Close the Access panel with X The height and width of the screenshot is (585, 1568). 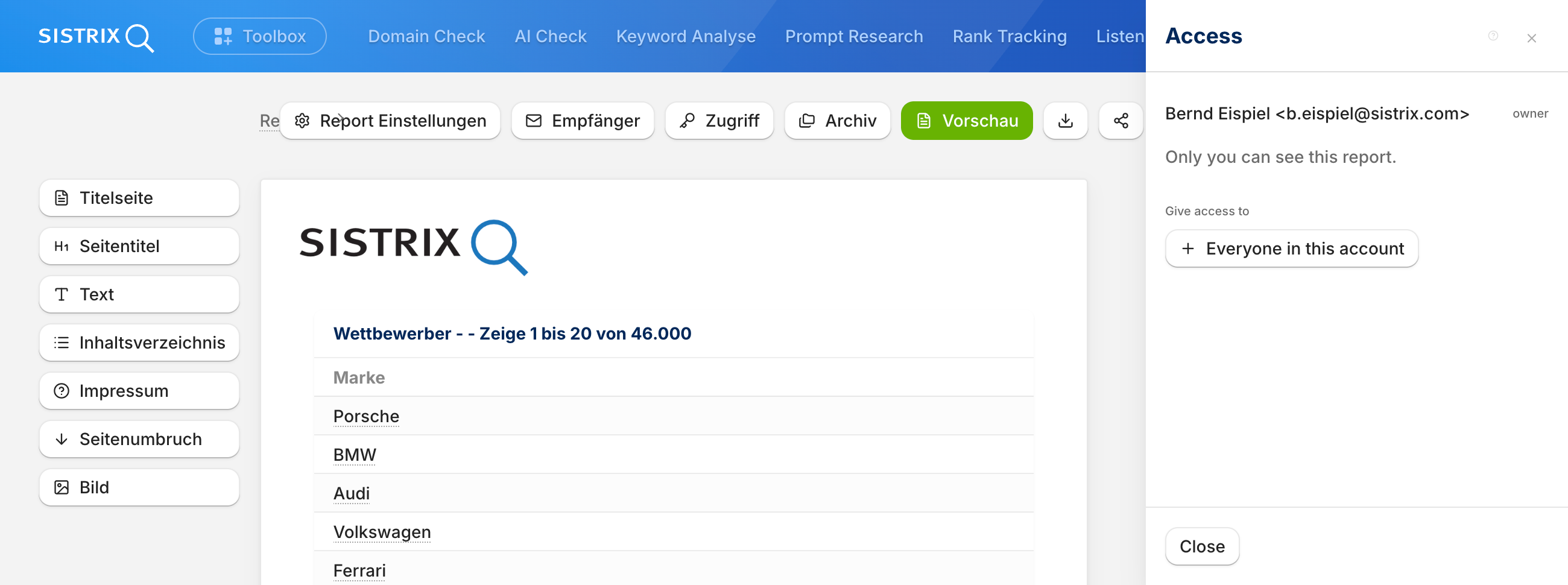(1531, 39)
